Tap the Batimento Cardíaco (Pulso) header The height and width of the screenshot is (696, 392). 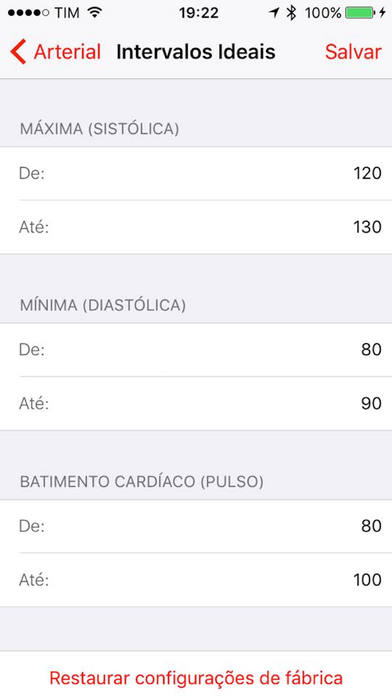(x=142, y=482)
